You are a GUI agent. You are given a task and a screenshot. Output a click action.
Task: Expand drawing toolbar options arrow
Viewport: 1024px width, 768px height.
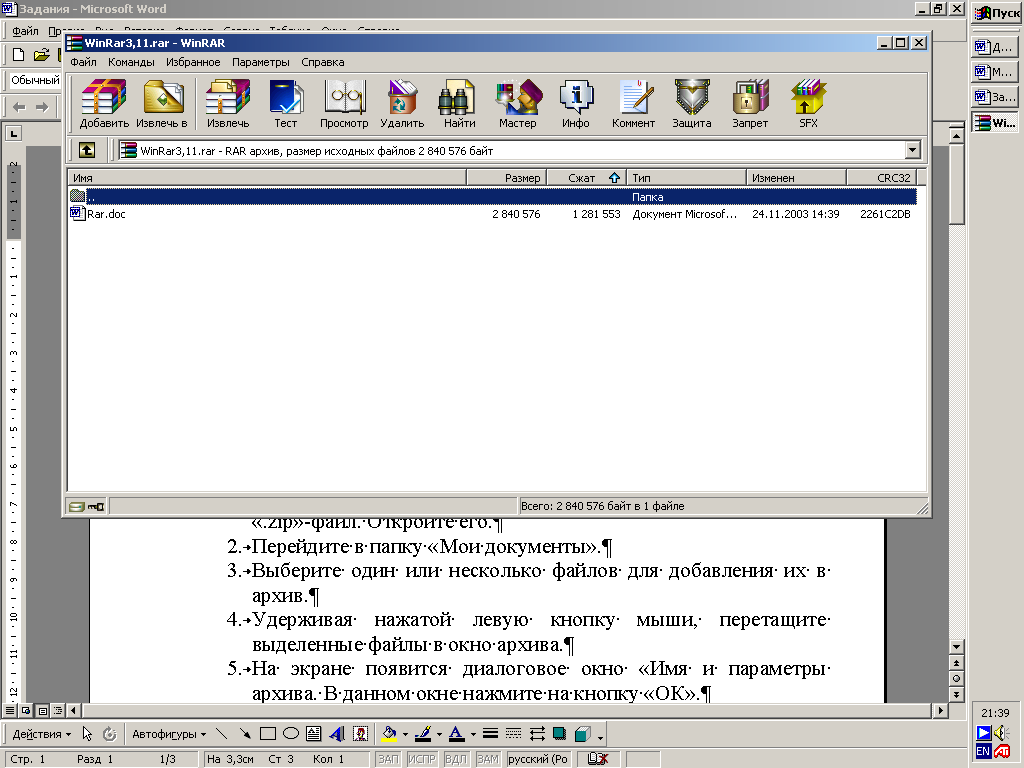(x=601, y=737)
